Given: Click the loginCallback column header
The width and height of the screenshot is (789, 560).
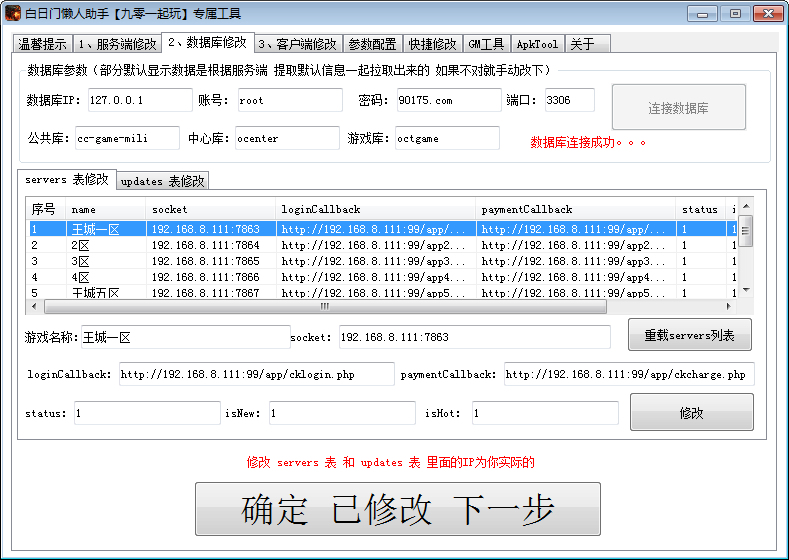Looking at the screenshot, I should click(374, 209).
